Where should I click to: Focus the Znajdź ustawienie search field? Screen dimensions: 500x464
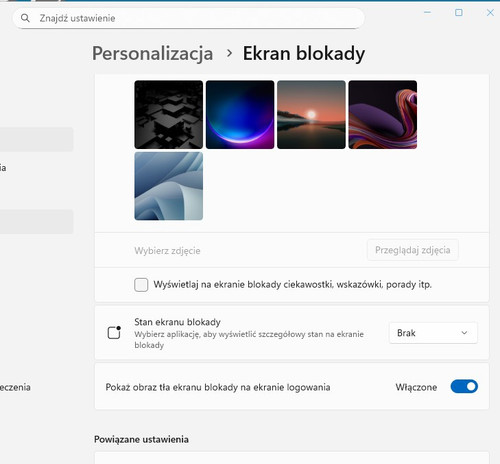(188, 18)
